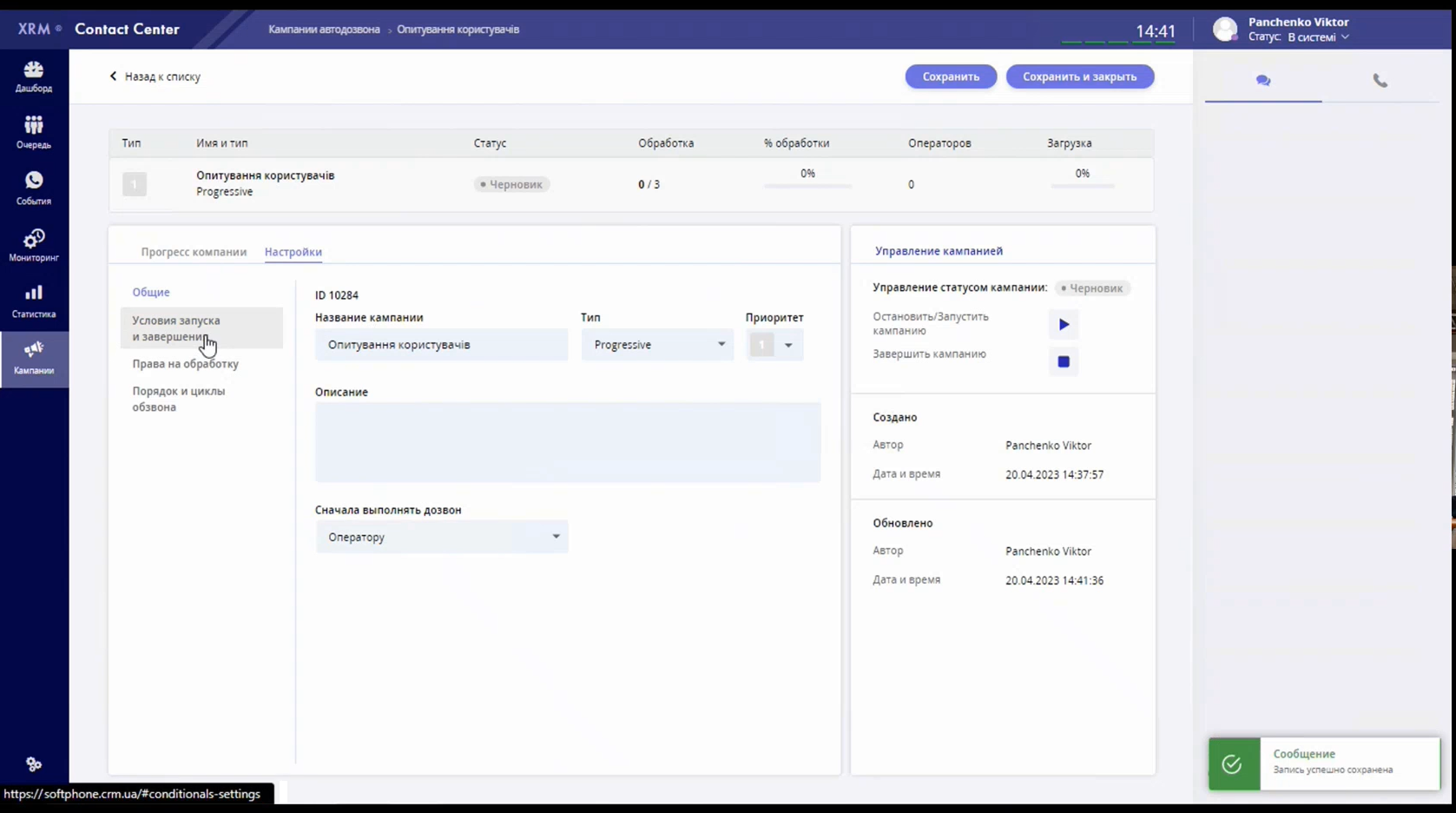Image resolution: width=1456 pixels, height=813 pixels.
Task: Click the XRM Contact Center logo
Action: [98, 29]
